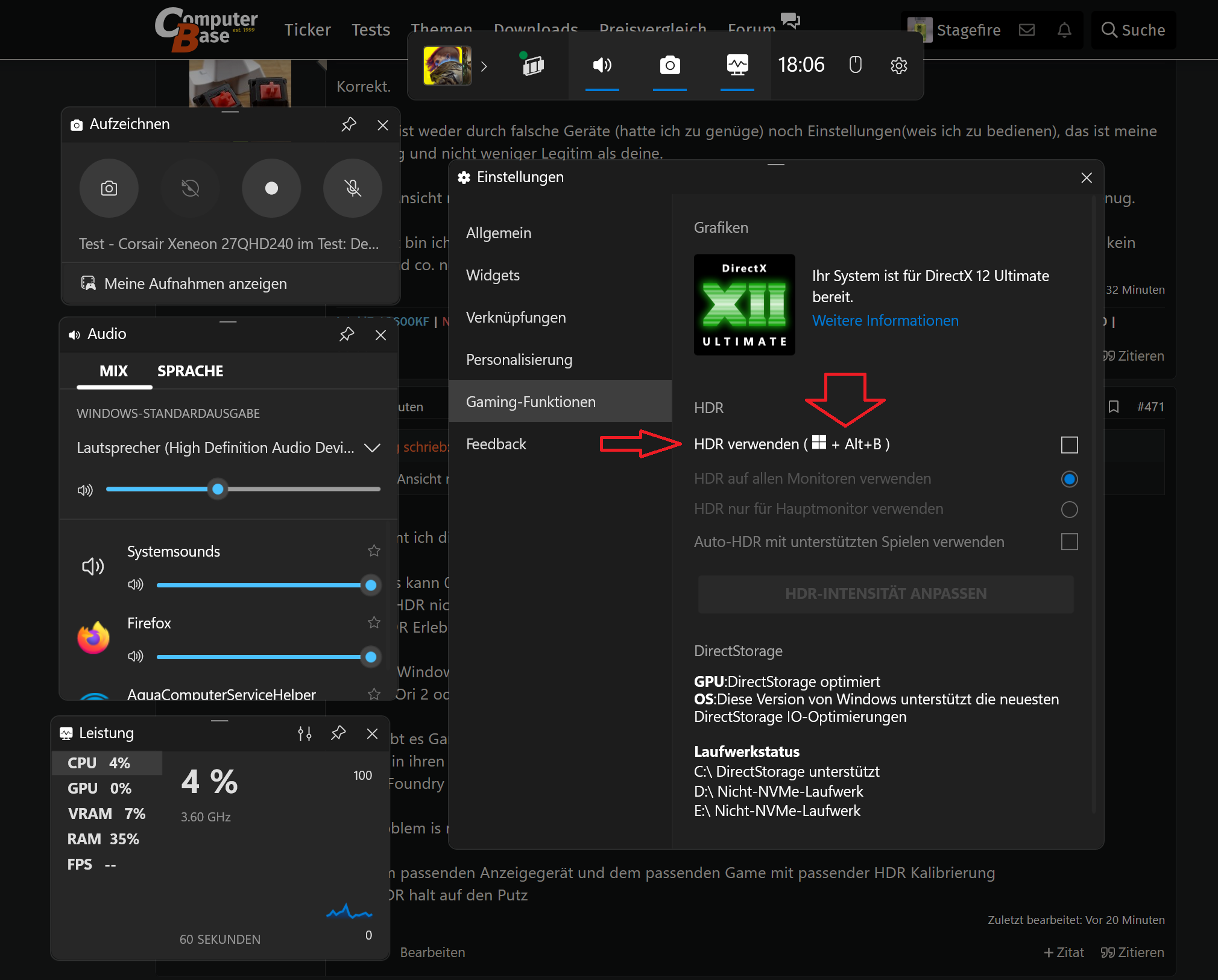This screenshot has height=980, width=1218.
Task: Open the Widgets settings section
Action: click(493, 275)
